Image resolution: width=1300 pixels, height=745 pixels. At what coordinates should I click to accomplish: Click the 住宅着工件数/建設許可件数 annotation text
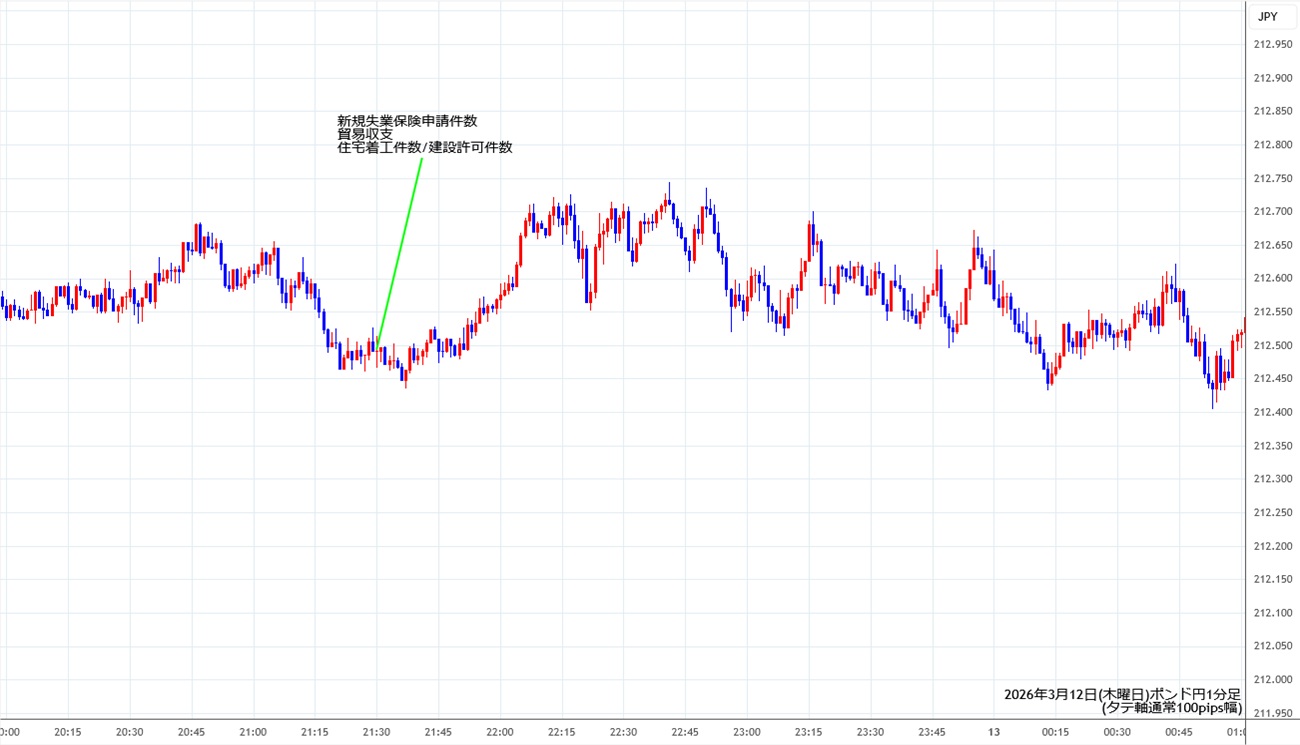point(425,148)
